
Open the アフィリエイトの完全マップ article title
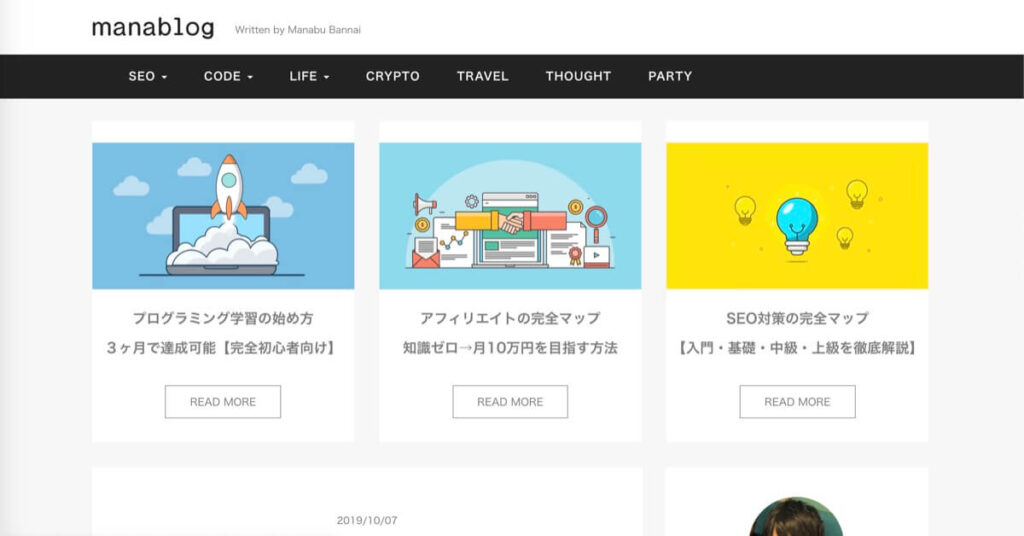510,318
